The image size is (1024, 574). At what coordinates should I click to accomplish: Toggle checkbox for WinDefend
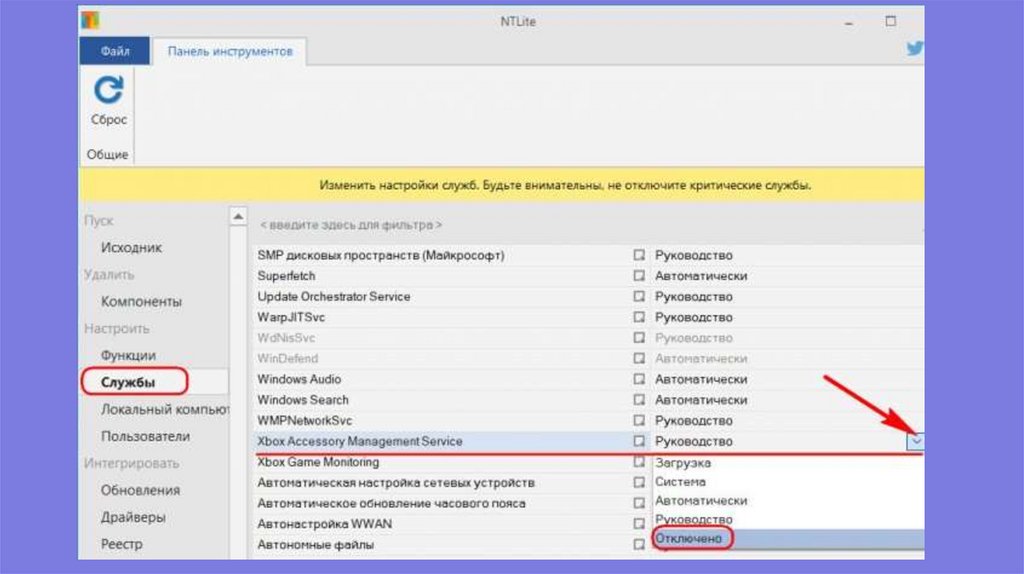coord(639,358)
